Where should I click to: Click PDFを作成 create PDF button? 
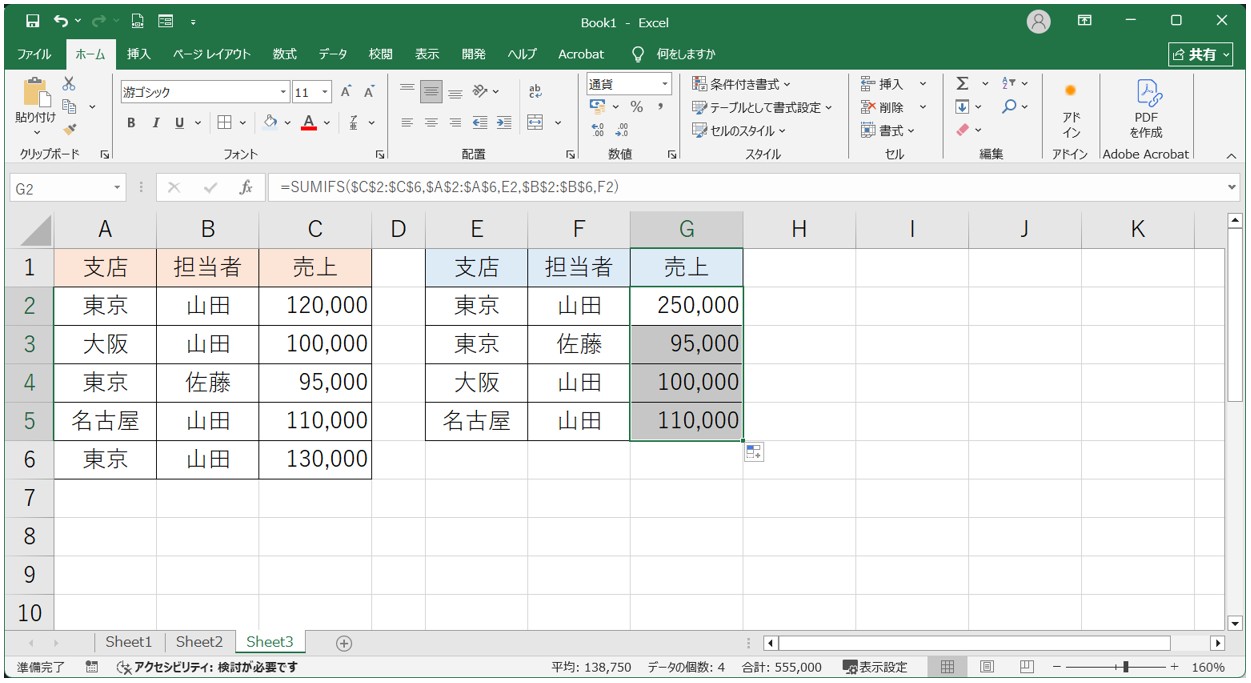(x=1146, y=109)
